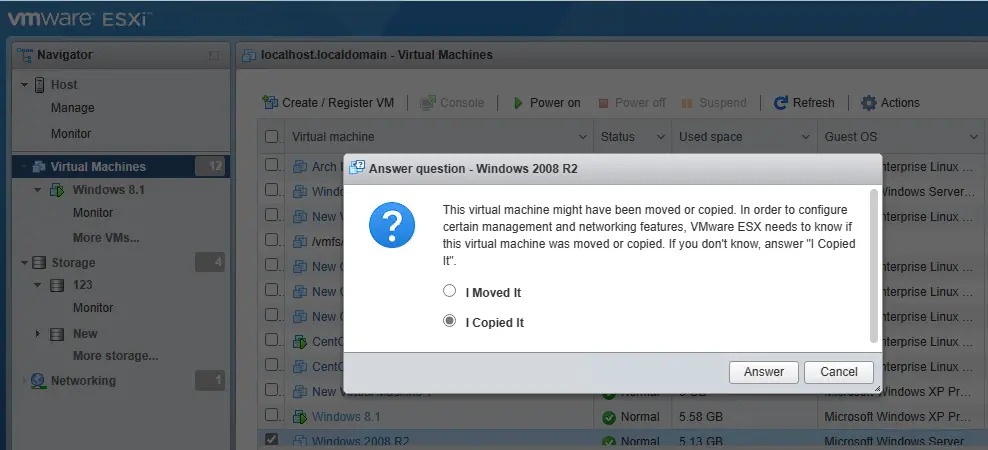Click the Refresh arrow icon
Screen dimensions: 988x450
pyautogui.click(x=781, y=103)
